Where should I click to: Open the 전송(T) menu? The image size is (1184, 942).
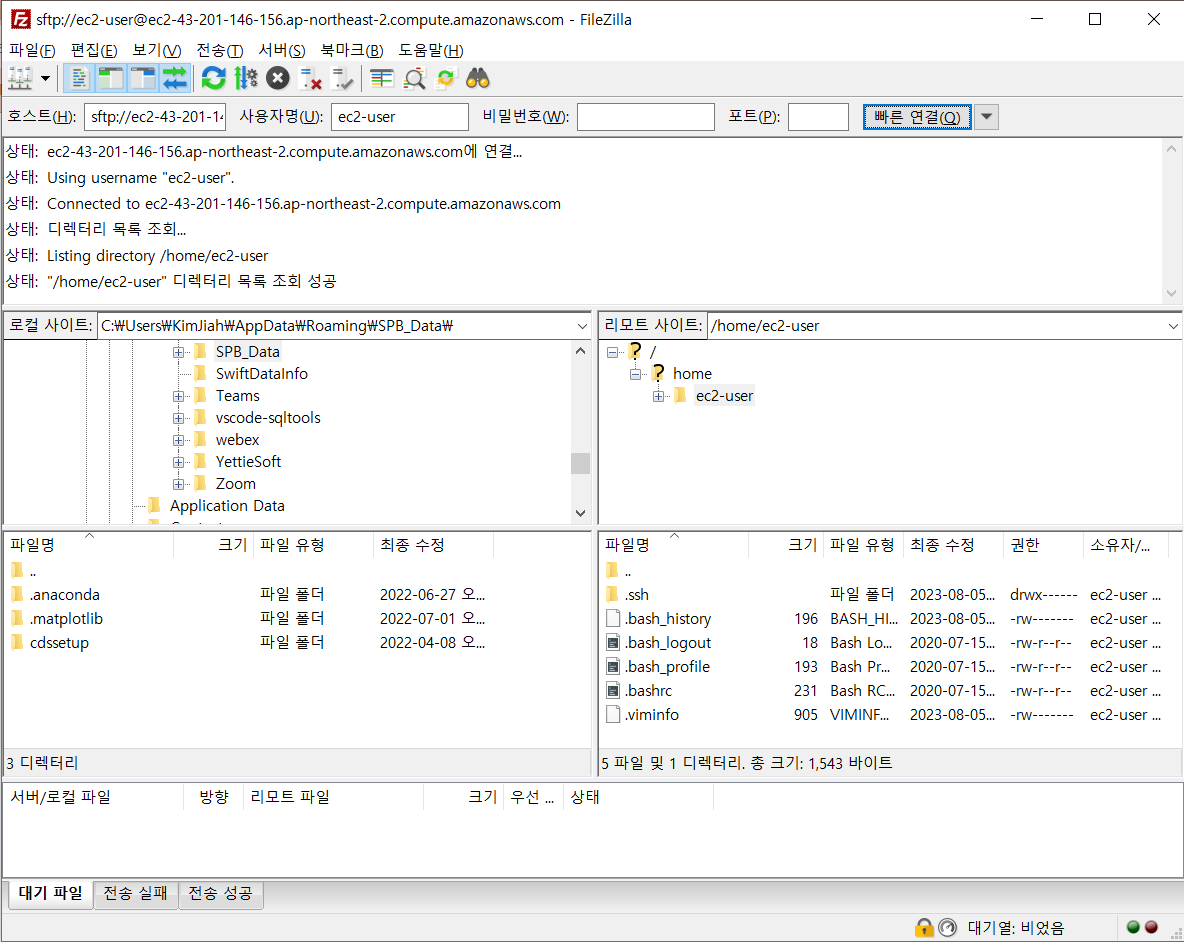pyautogui.click(x=220, y=51)
